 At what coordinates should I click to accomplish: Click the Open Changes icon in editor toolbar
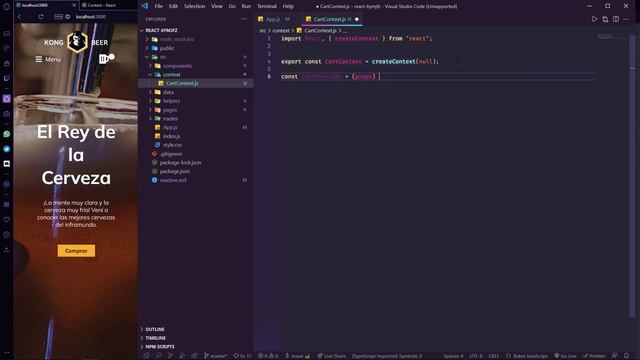(x=605, y=19)
